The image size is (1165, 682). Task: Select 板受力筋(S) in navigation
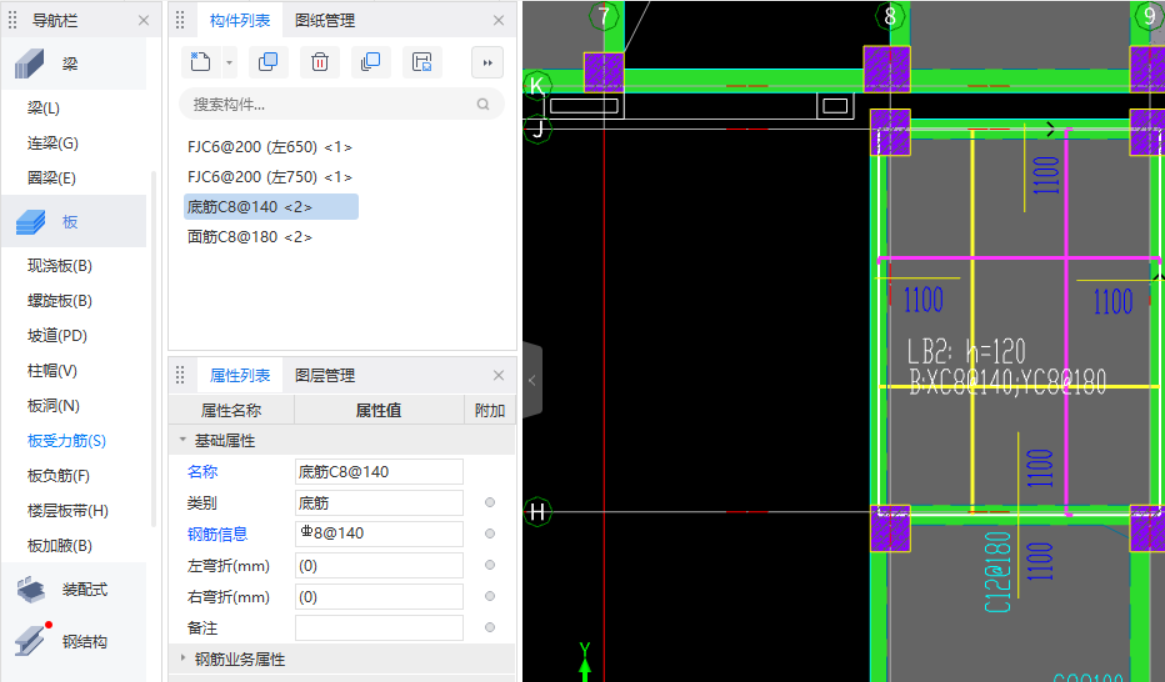tap(67, 441)
